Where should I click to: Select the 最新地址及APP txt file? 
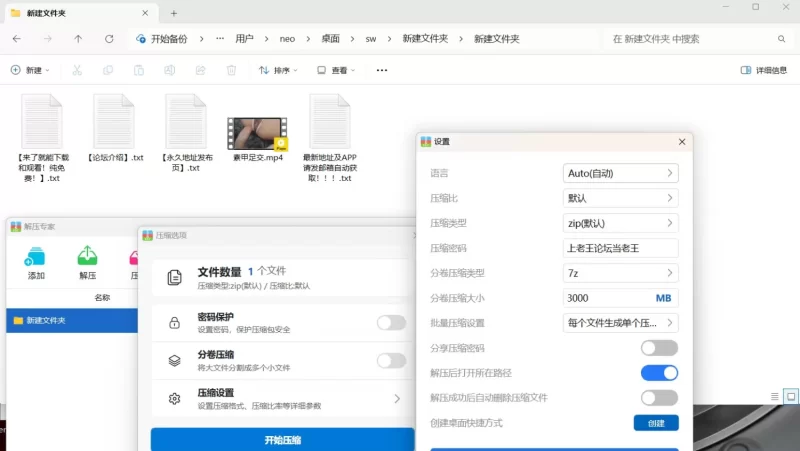coord(330,139)
